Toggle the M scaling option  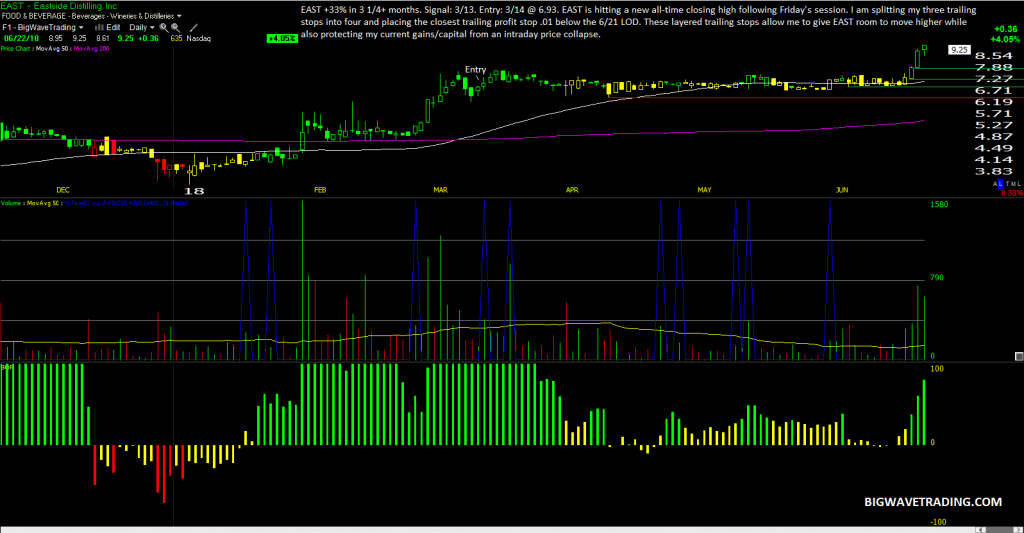pyautogui.click(x=1013, y=184)
